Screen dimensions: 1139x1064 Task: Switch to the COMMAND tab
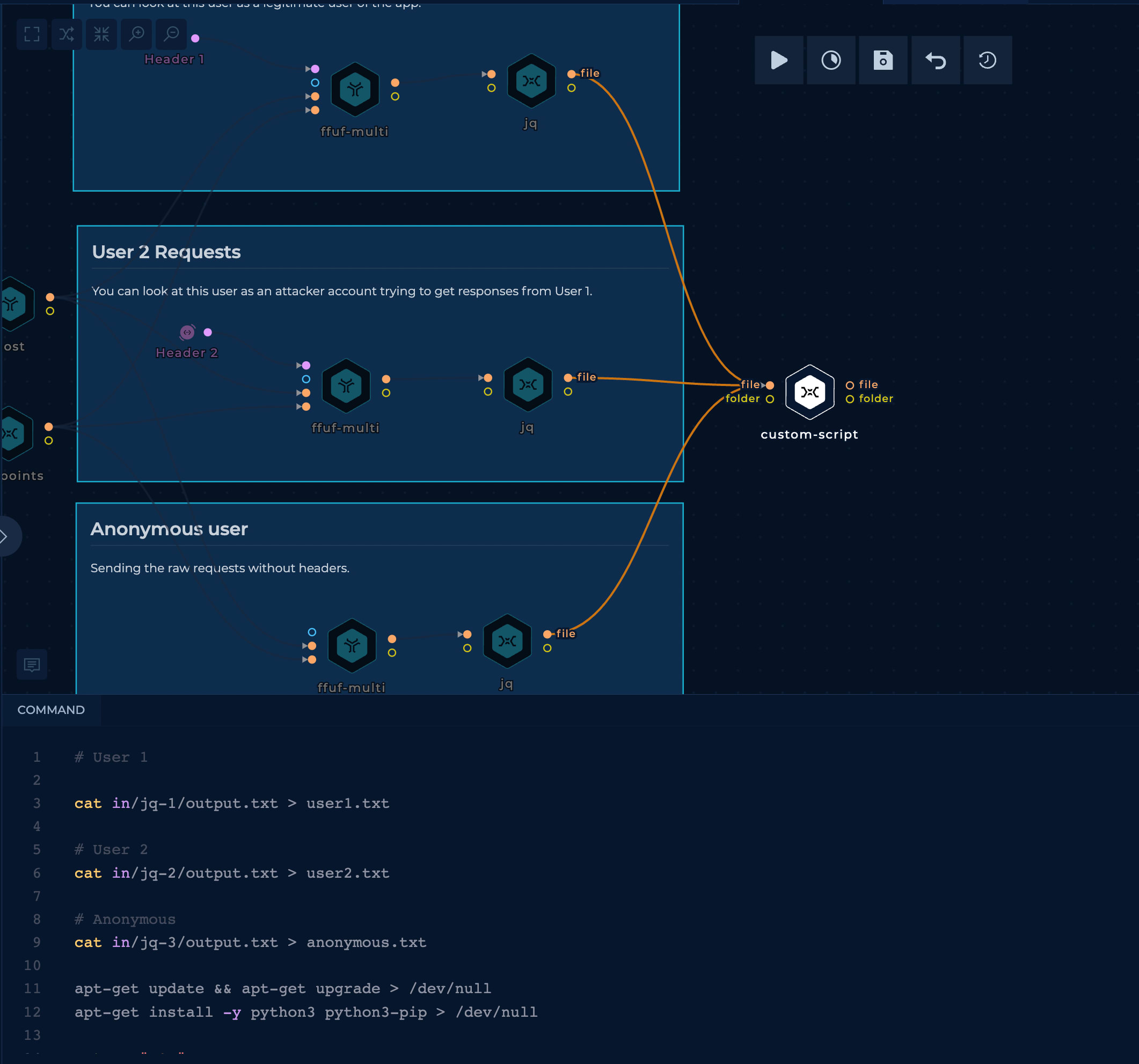[x=51, y=710]
